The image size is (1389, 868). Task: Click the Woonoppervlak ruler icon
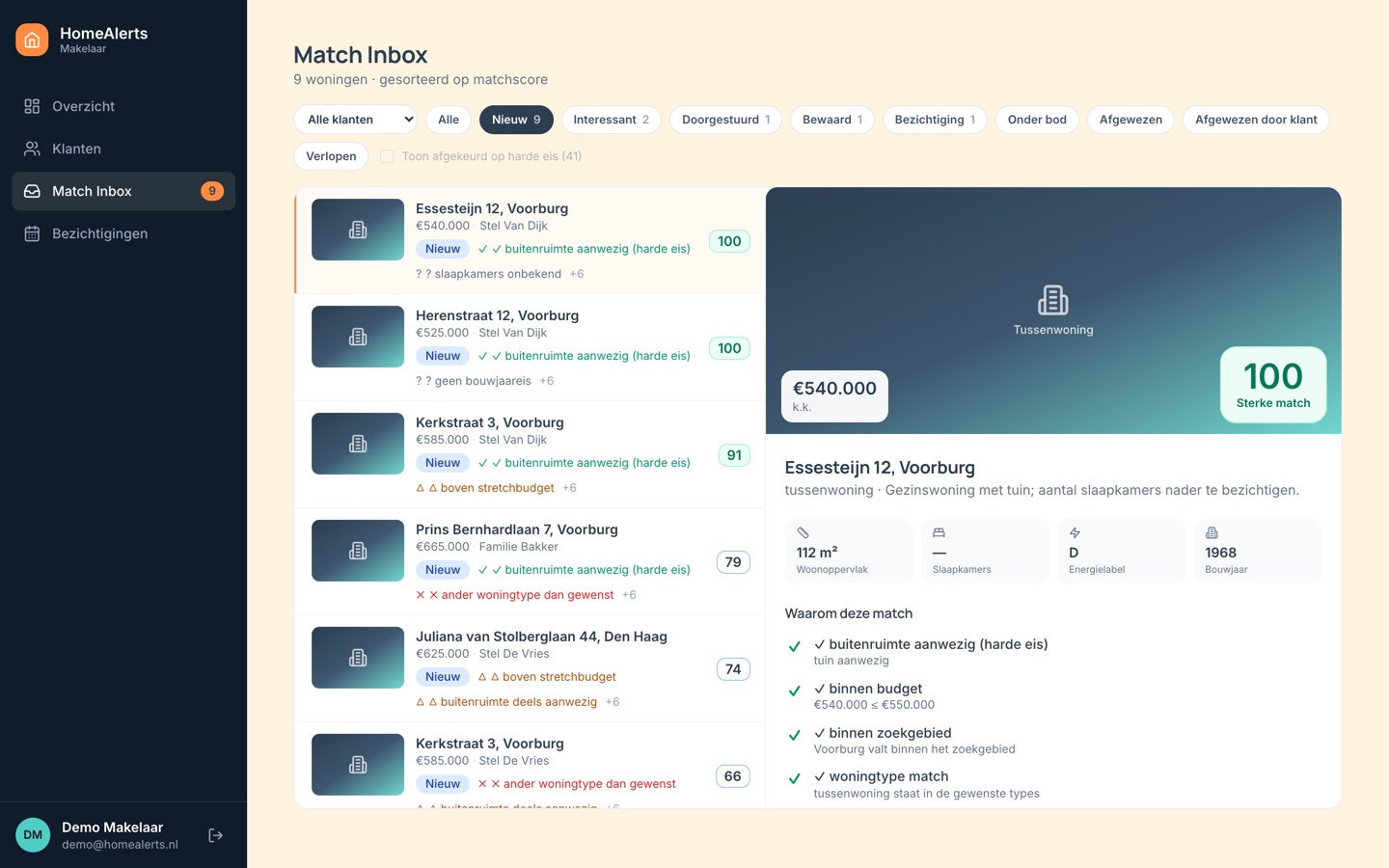click(x=803, y=532)
